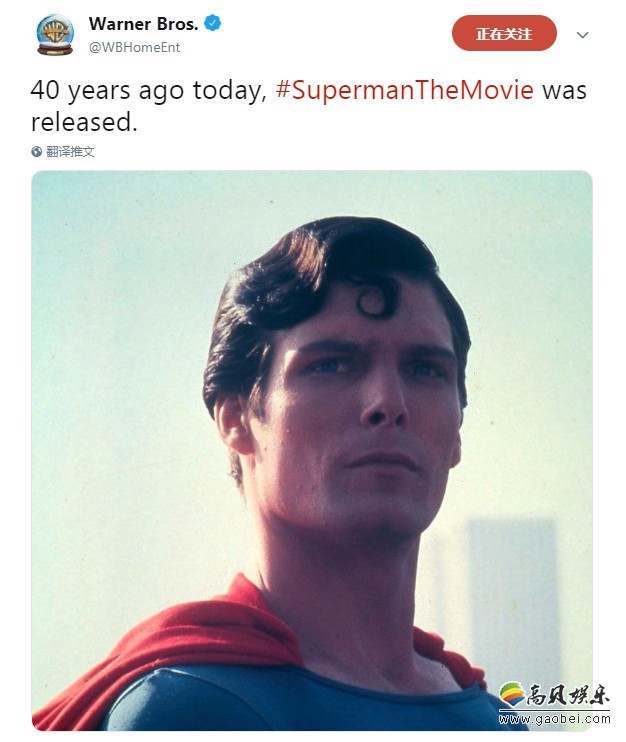Click the forehead hair curl in photo
Screen dimensions: 626x742
coord(375,296)
